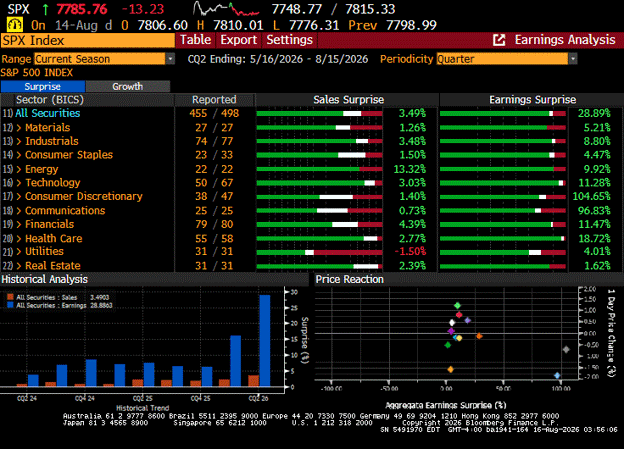Expand the Health Care sector row
Screen dimensions: 624x449
pyautogui.click(x=18, y=238)
